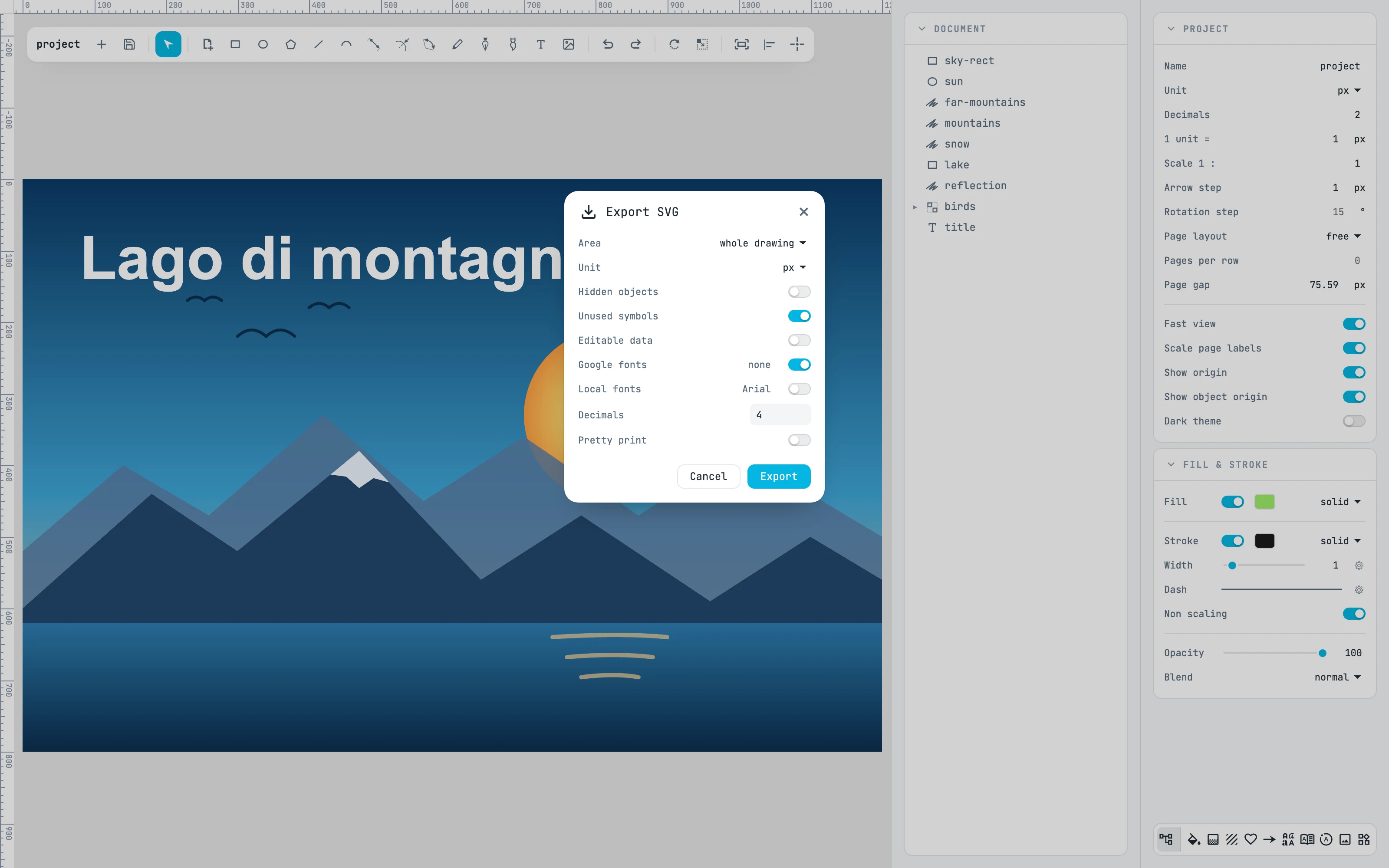Open the Area whole drawing dropdown
The height and width of the screenshot is (868, 1389).
coord(763,243)
